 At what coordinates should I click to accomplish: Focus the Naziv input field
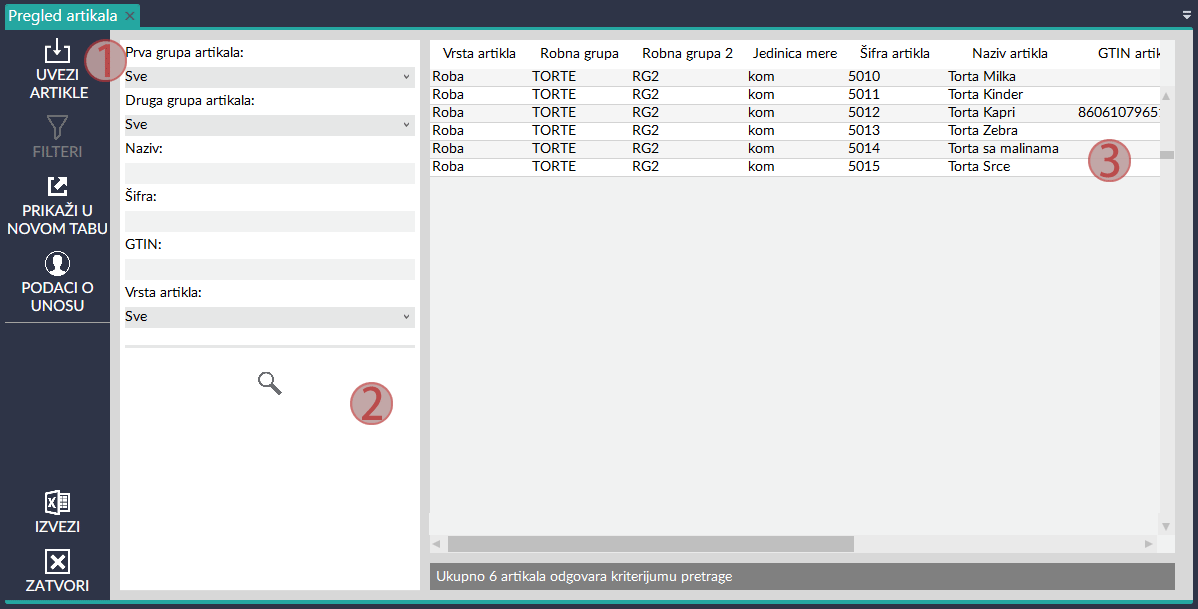point(270,173)
